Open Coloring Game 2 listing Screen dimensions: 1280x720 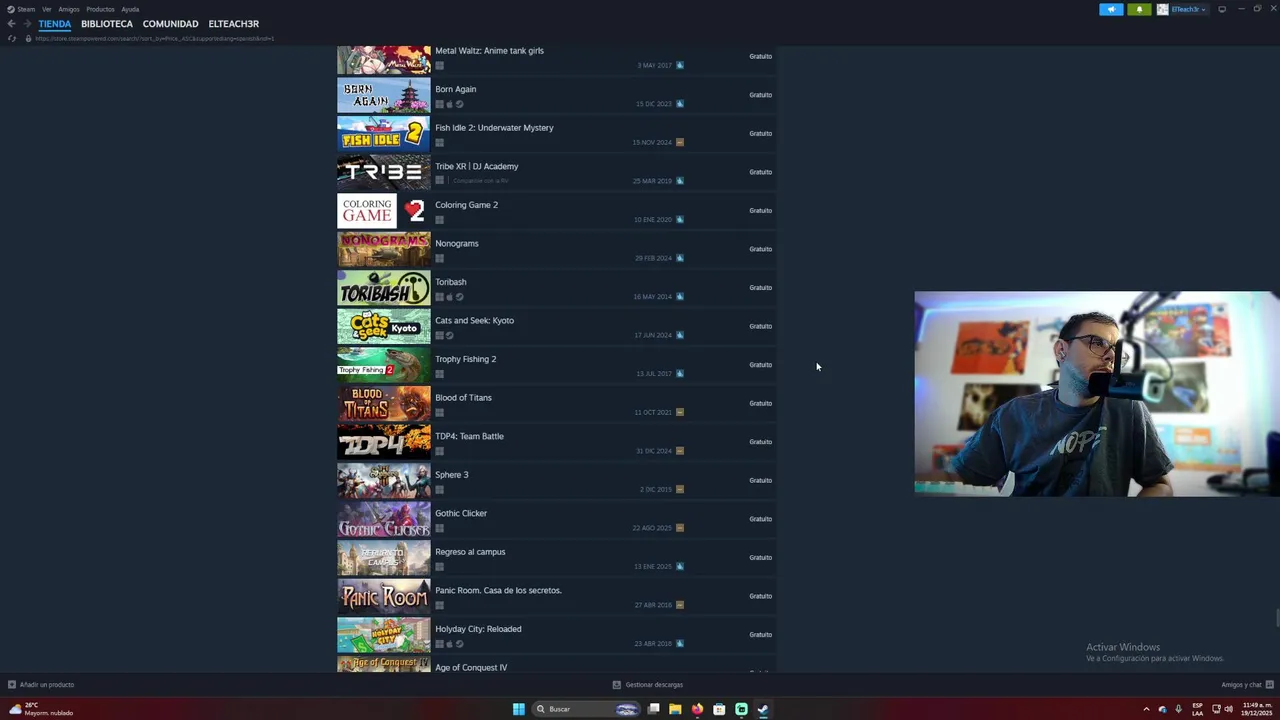pyautogui.click(x=556, y=211)
